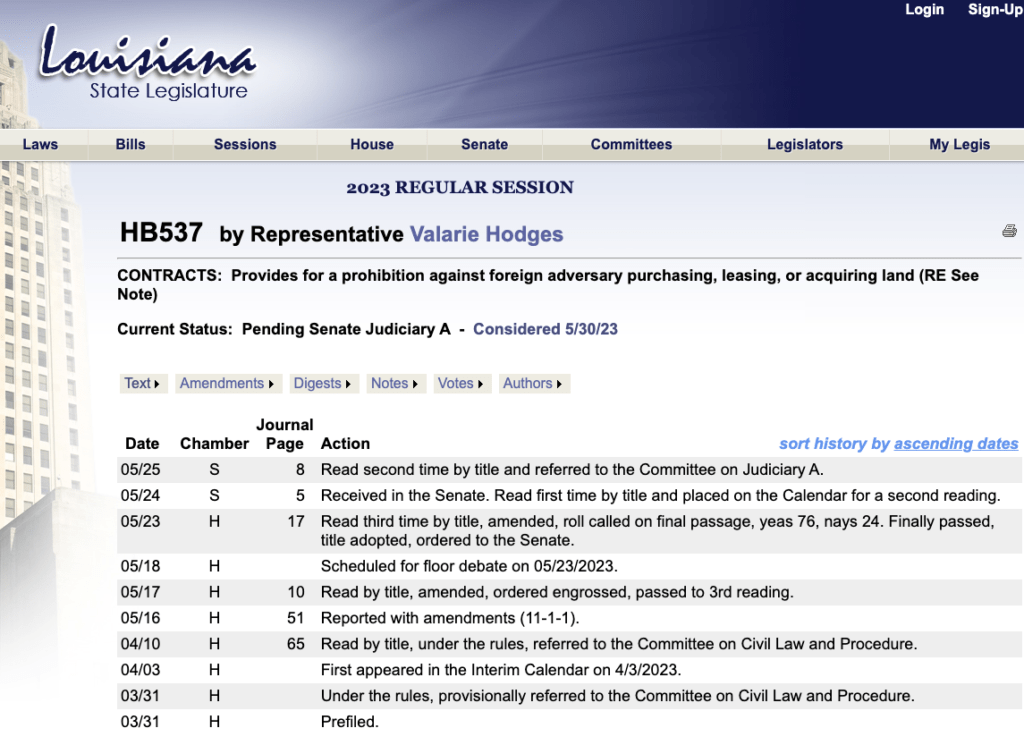Click the printer icon beside bill title
This screenshot has height=745, width=1024.
pos(1009,231)
